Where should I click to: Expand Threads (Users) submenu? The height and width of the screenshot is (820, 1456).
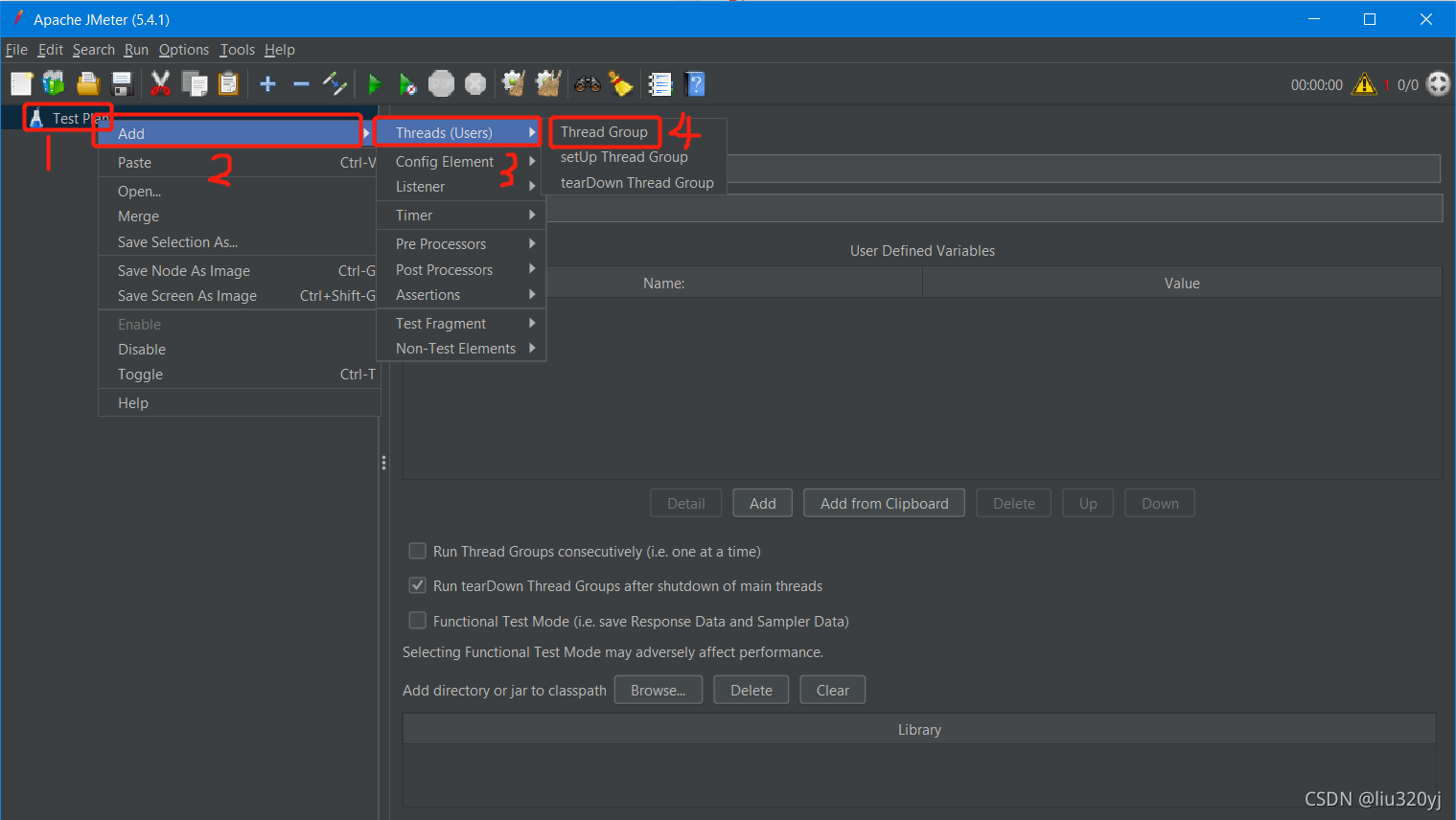tap(462, 132)
